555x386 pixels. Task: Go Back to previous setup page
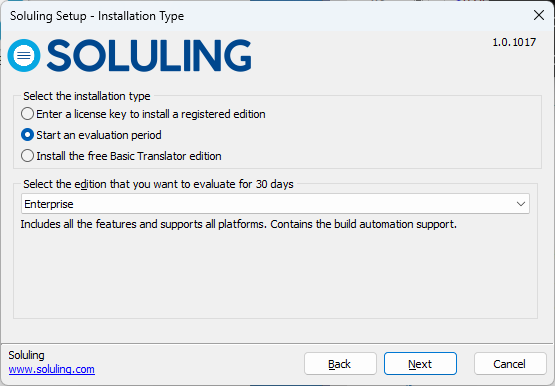340,364
